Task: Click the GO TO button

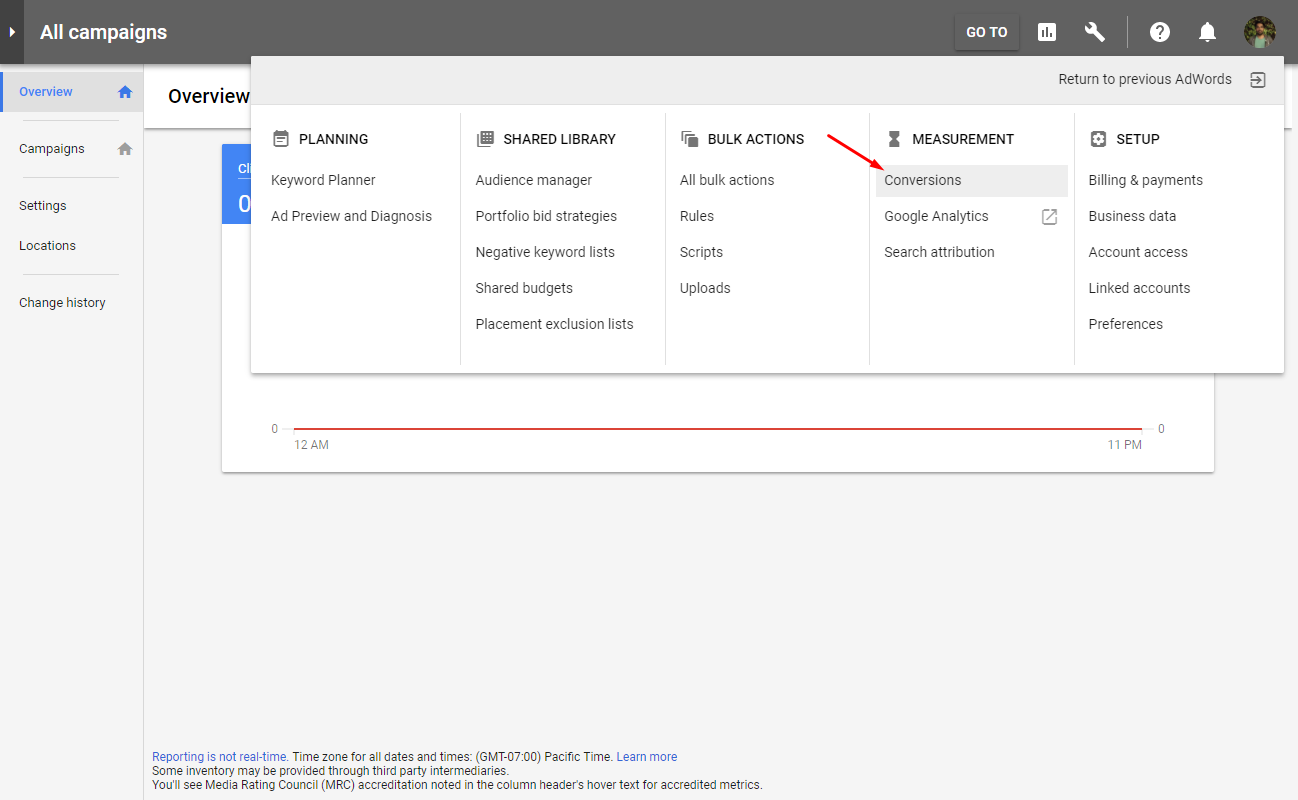Action: click(x=987, y=32)
